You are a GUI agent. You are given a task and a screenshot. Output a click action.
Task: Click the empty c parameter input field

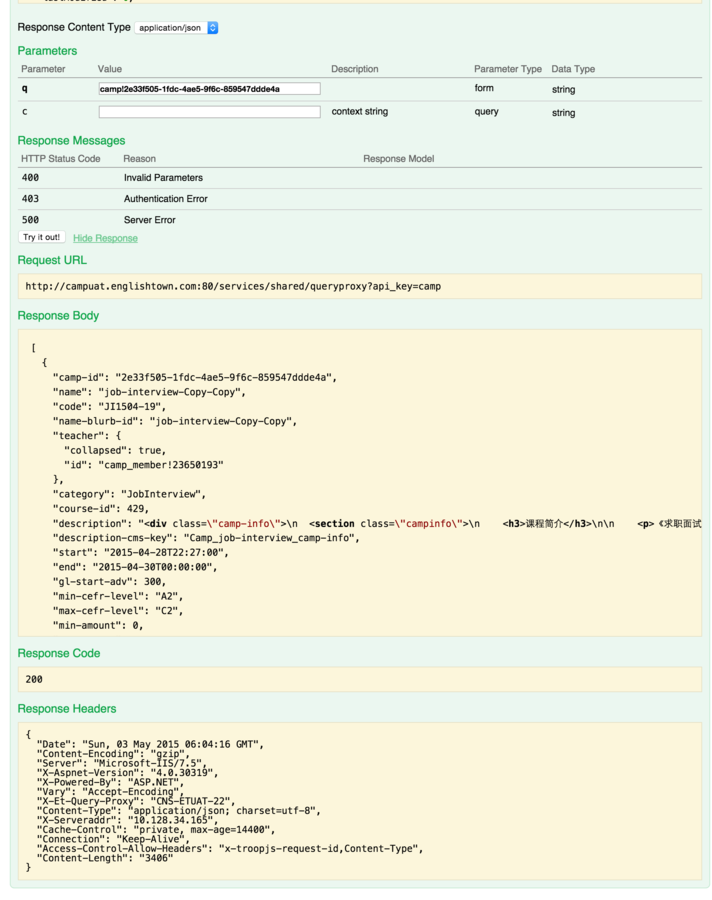coord(210,112)
